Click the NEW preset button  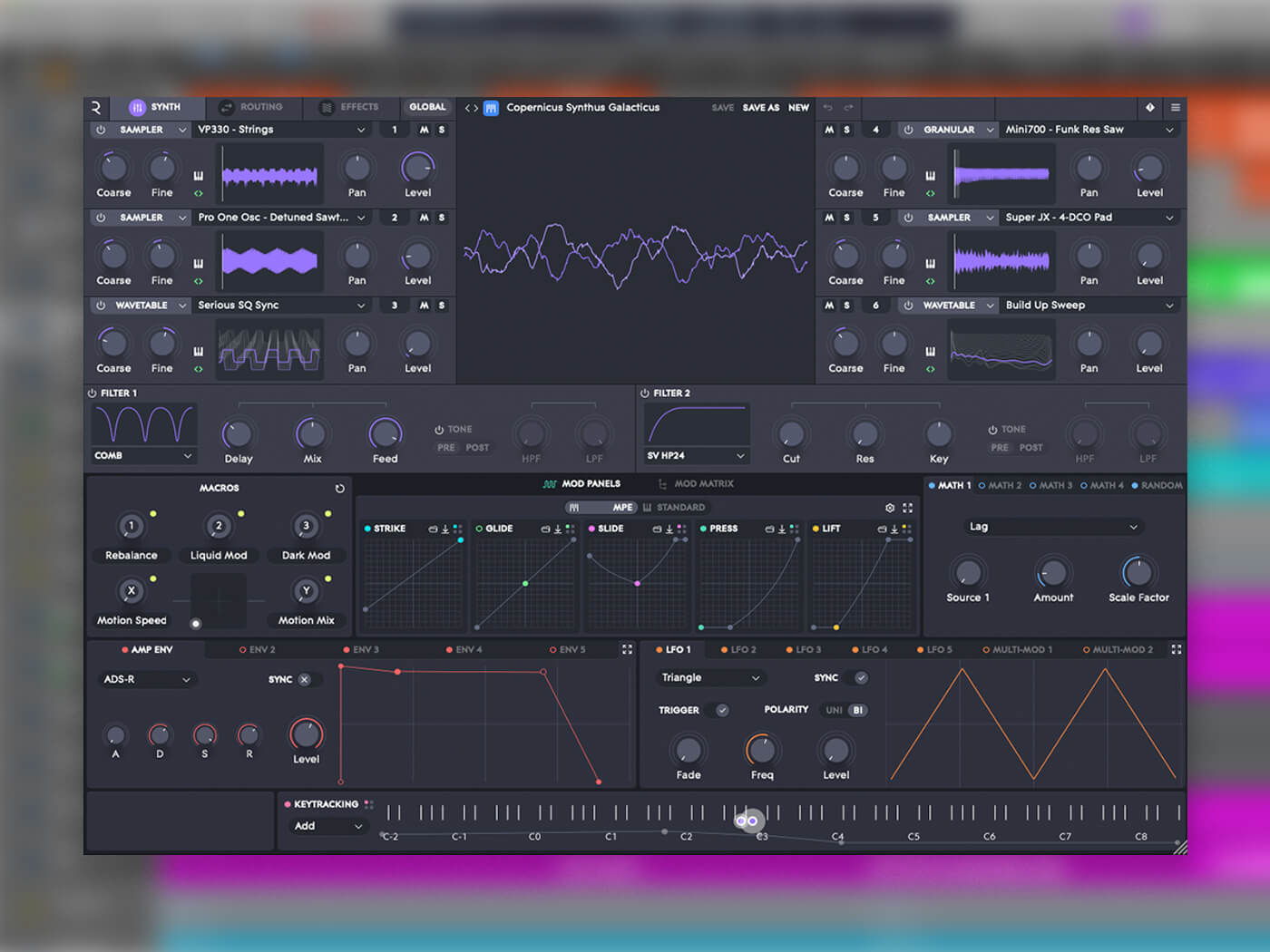(x=798, y=108)
